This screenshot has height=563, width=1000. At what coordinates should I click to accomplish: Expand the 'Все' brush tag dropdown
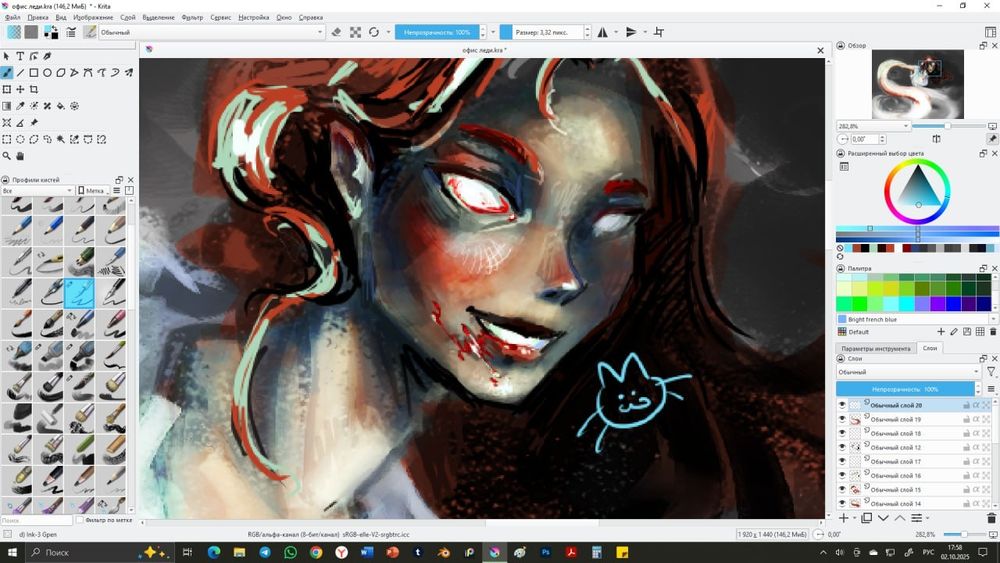pyautogui.click(x=38, y=191)
